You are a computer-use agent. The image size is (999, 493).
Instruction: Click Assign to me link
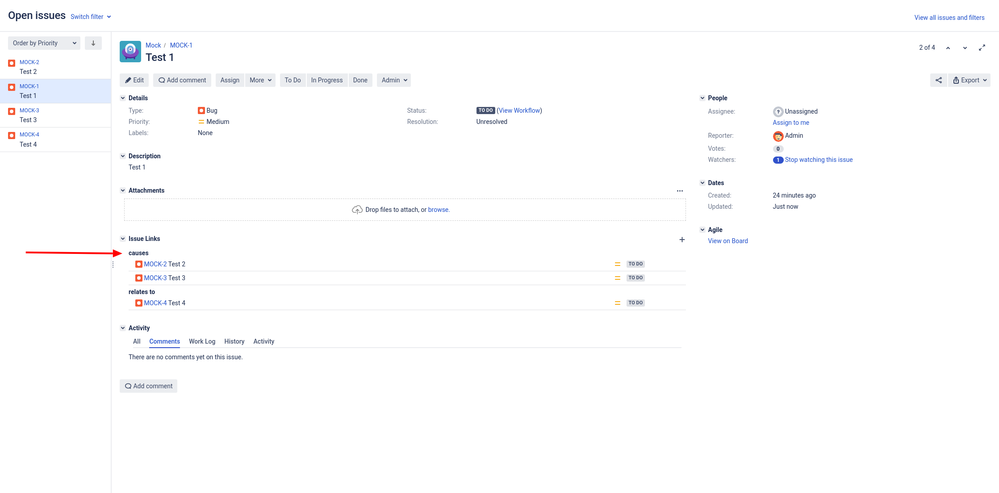(791, 122)
